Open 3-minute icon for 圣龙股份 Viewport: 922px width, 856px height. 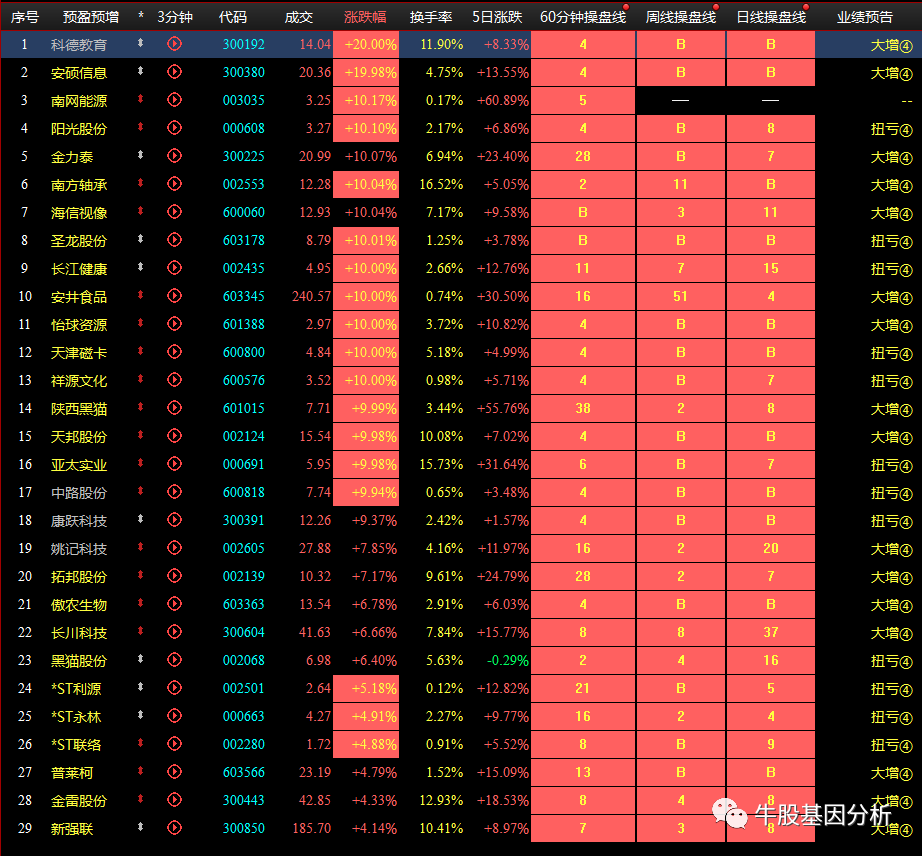pos(174,240)
